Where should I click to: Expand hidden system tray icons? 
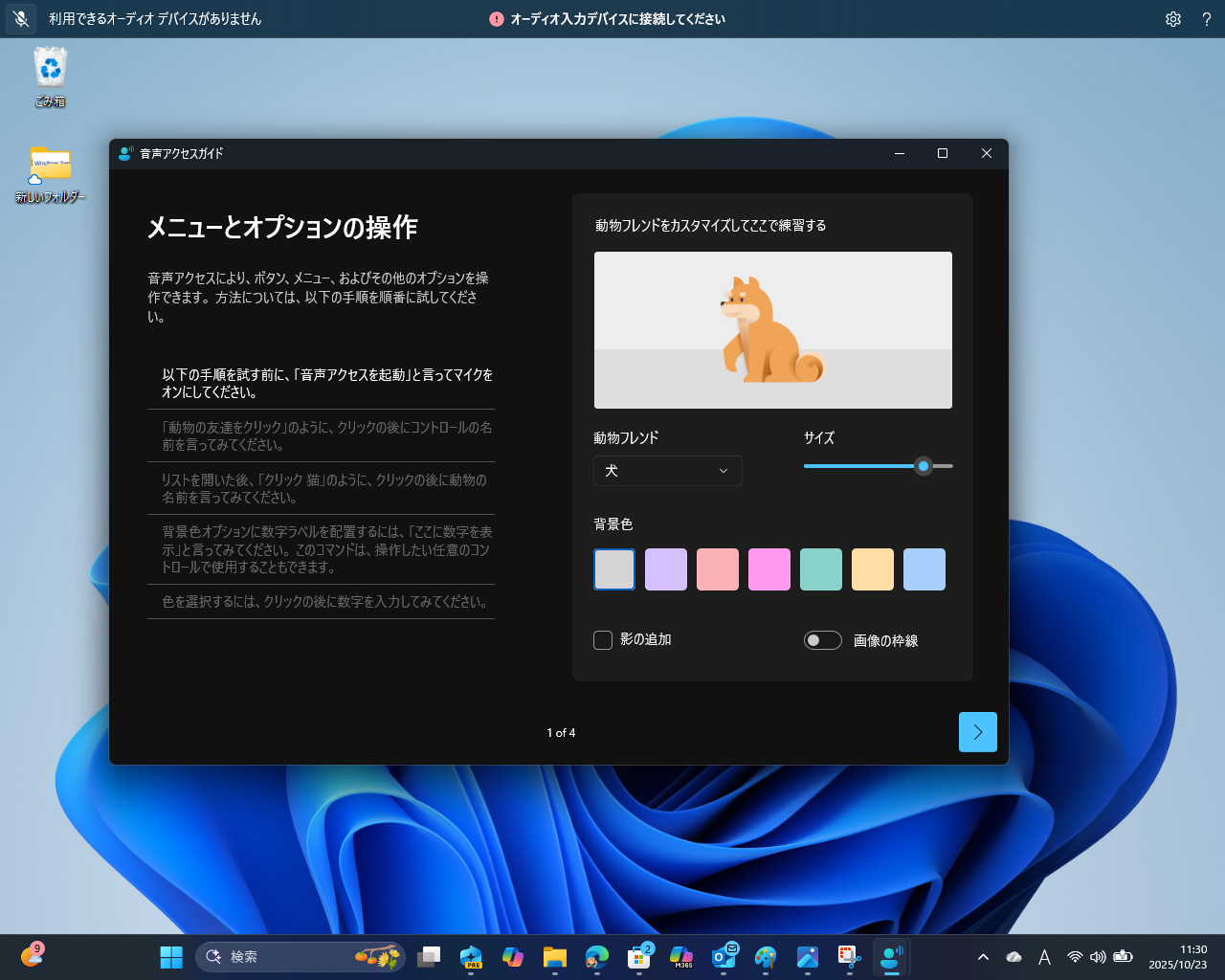(983, 956)
